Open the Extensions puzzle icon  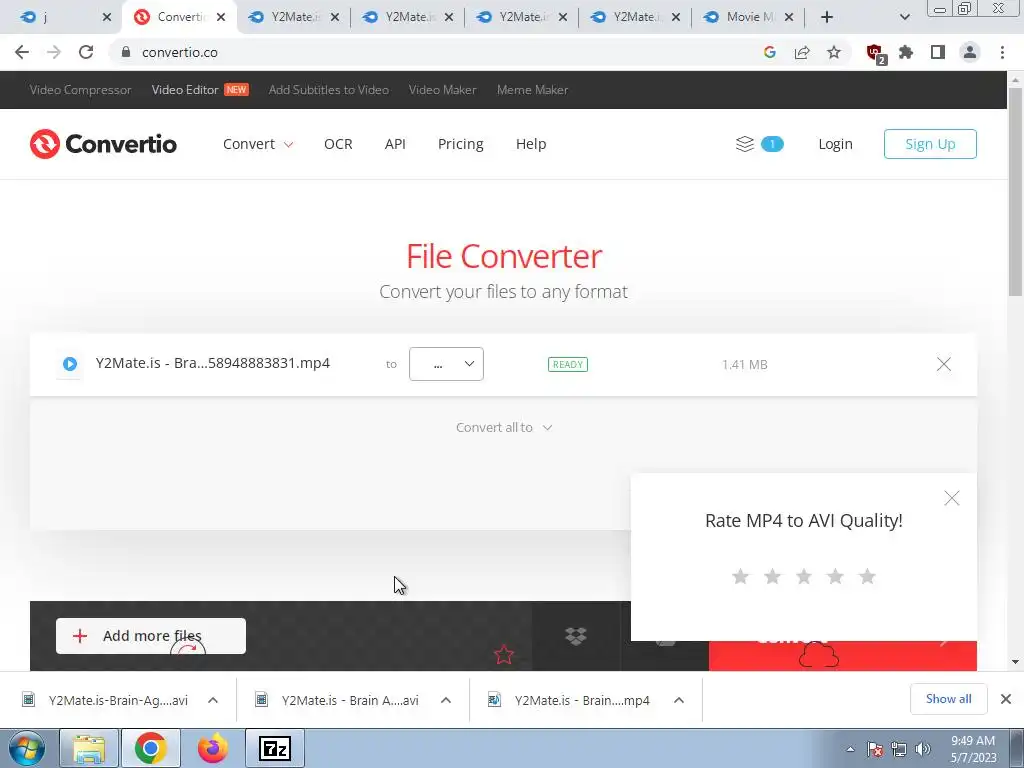tap(906, 52)
